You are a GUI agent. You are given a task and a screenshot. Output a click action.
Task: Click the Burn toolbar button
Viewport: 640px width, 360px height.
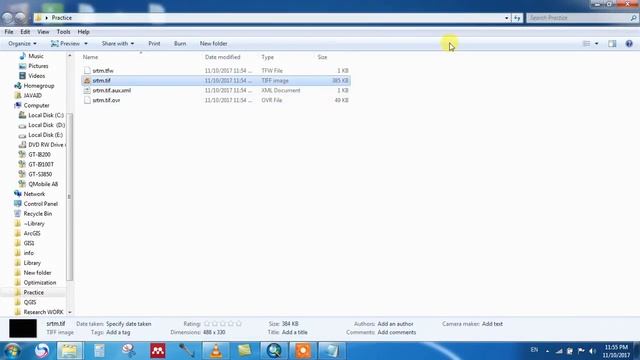[180, 44]
